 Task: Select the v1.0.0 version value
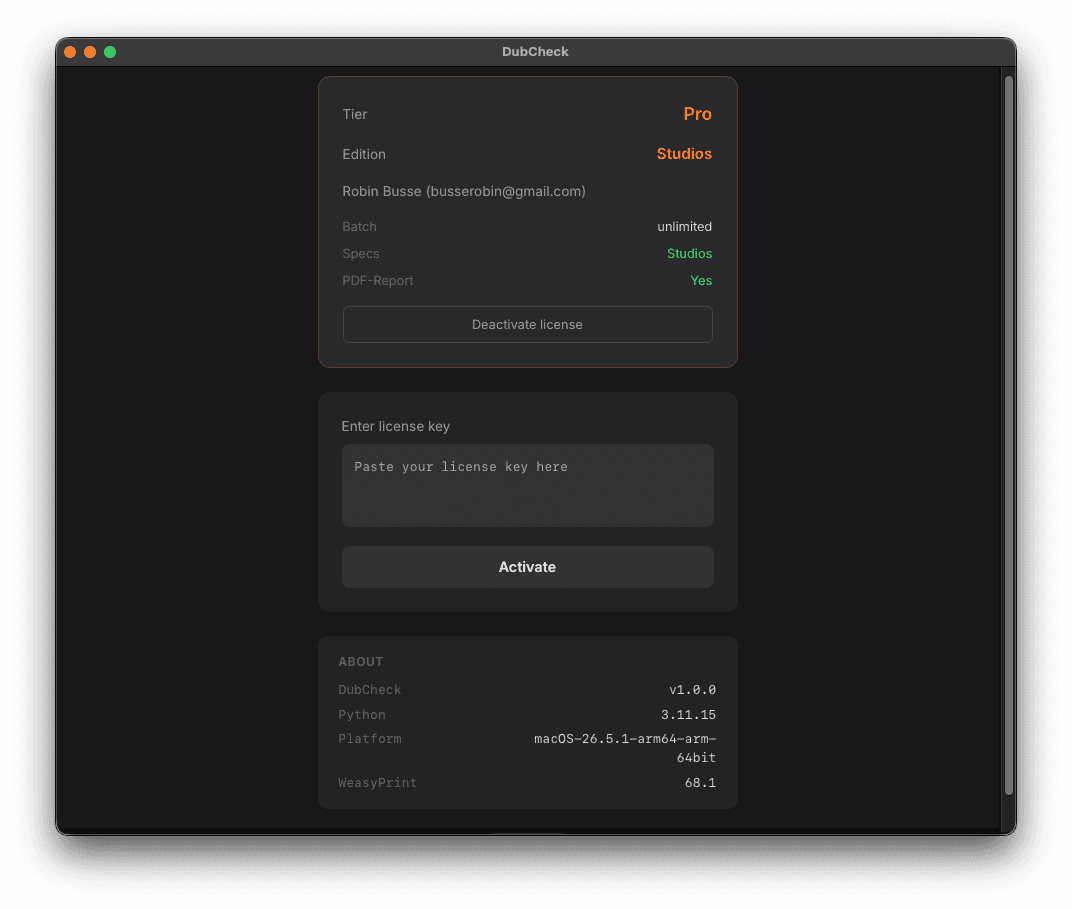click(x=692, y=690)
